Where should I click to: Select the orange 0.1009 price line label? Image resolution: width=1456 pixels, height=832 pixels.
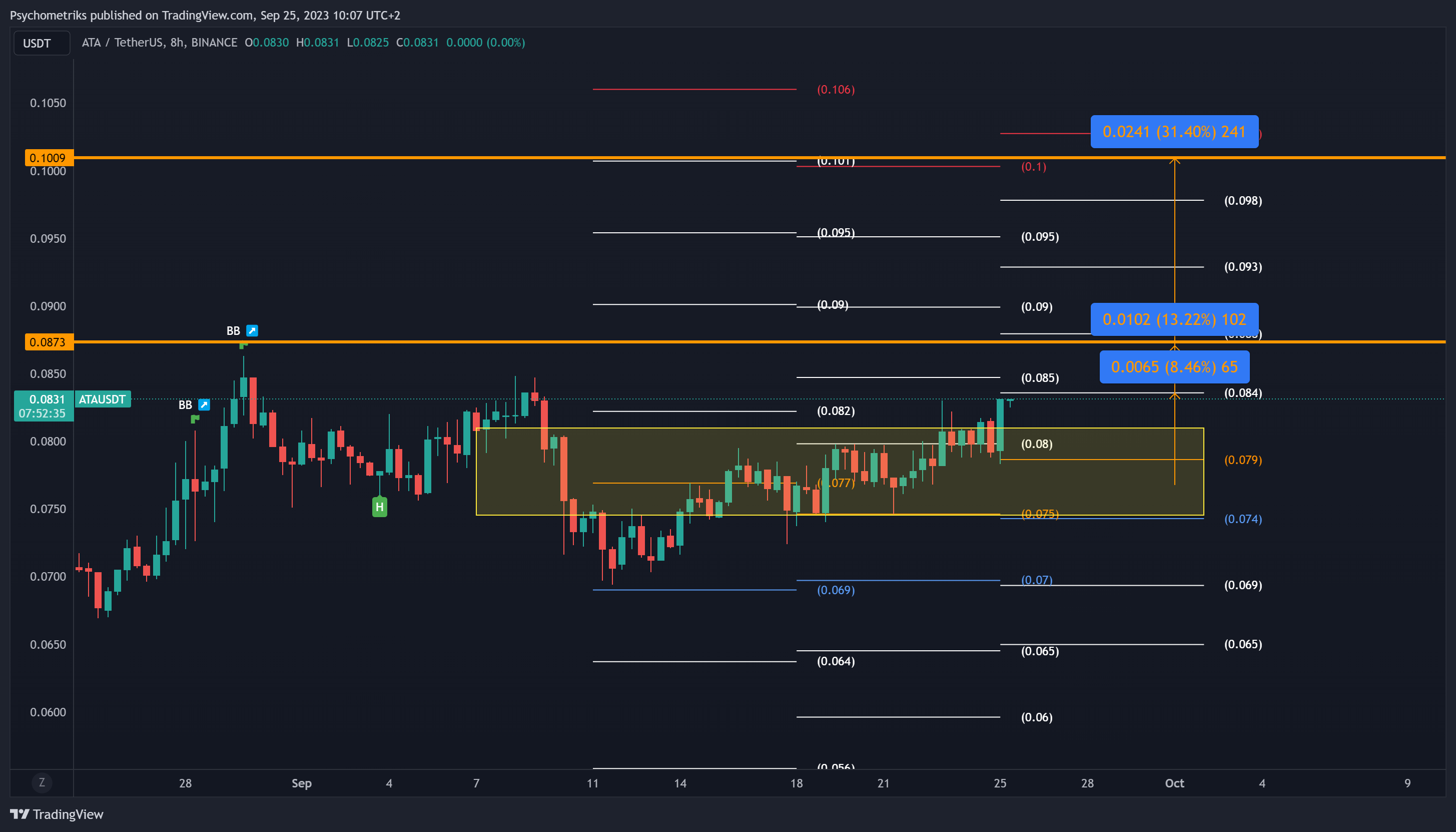pyautogui.click(x=49, y=158)
